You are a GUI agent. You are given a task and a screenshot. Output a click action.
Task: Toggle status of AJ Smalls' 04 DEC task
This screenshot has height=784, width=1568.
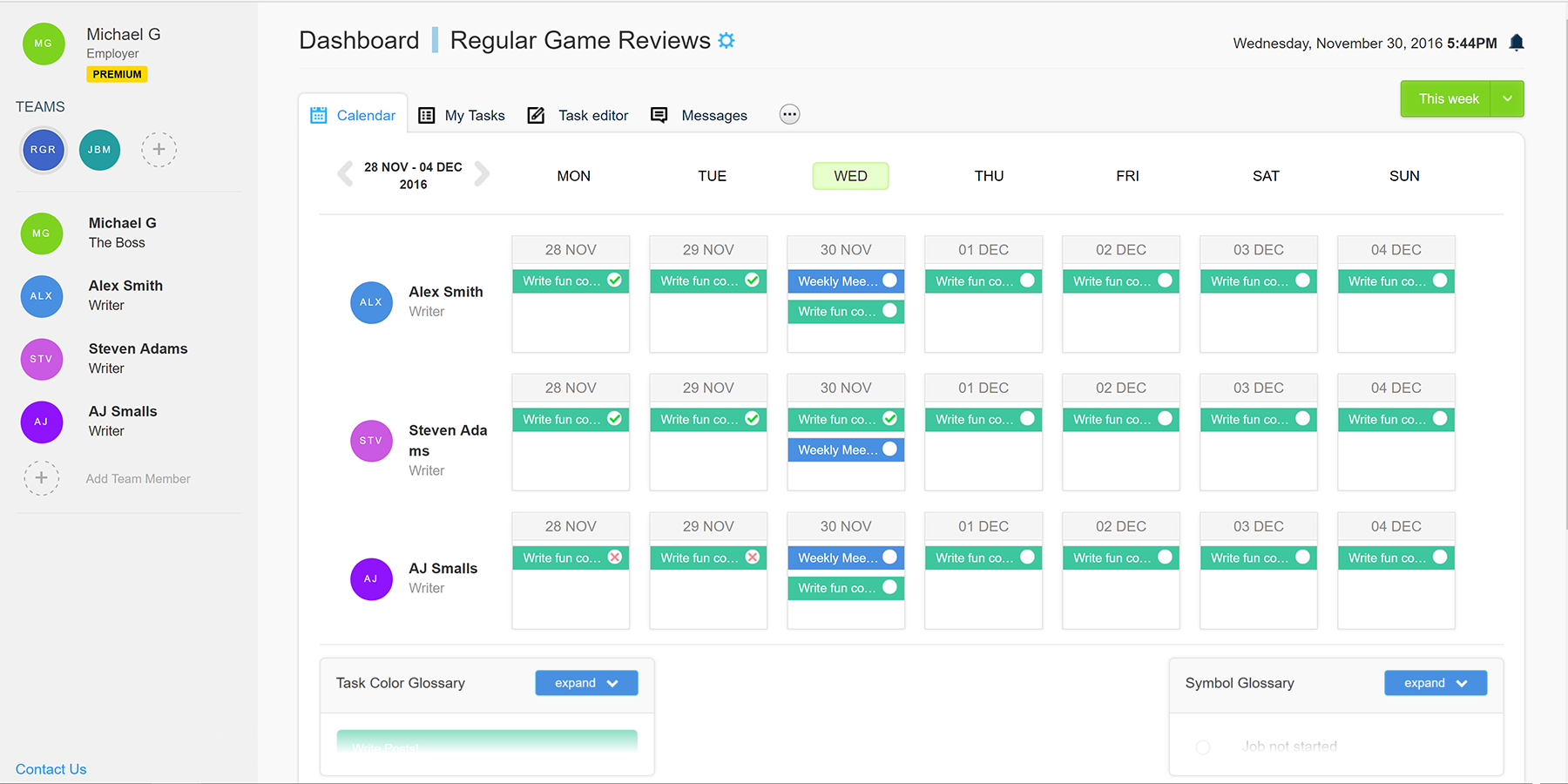[1440, 557]
